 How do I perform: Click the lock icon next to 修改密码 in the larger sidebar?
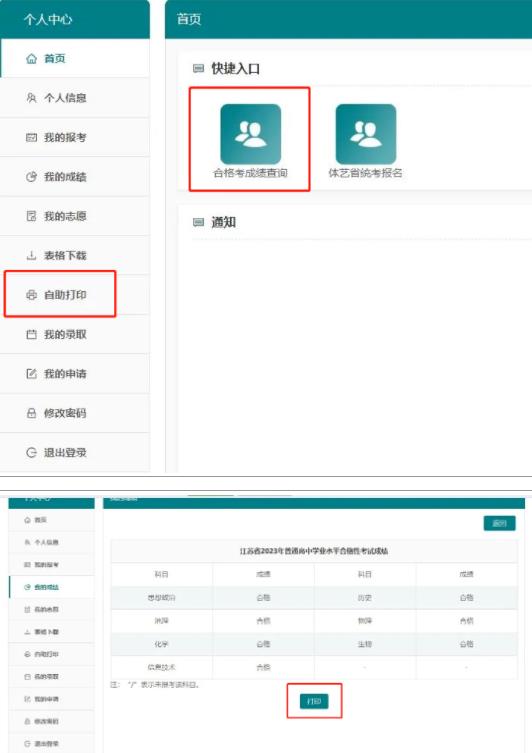point(31,413)
